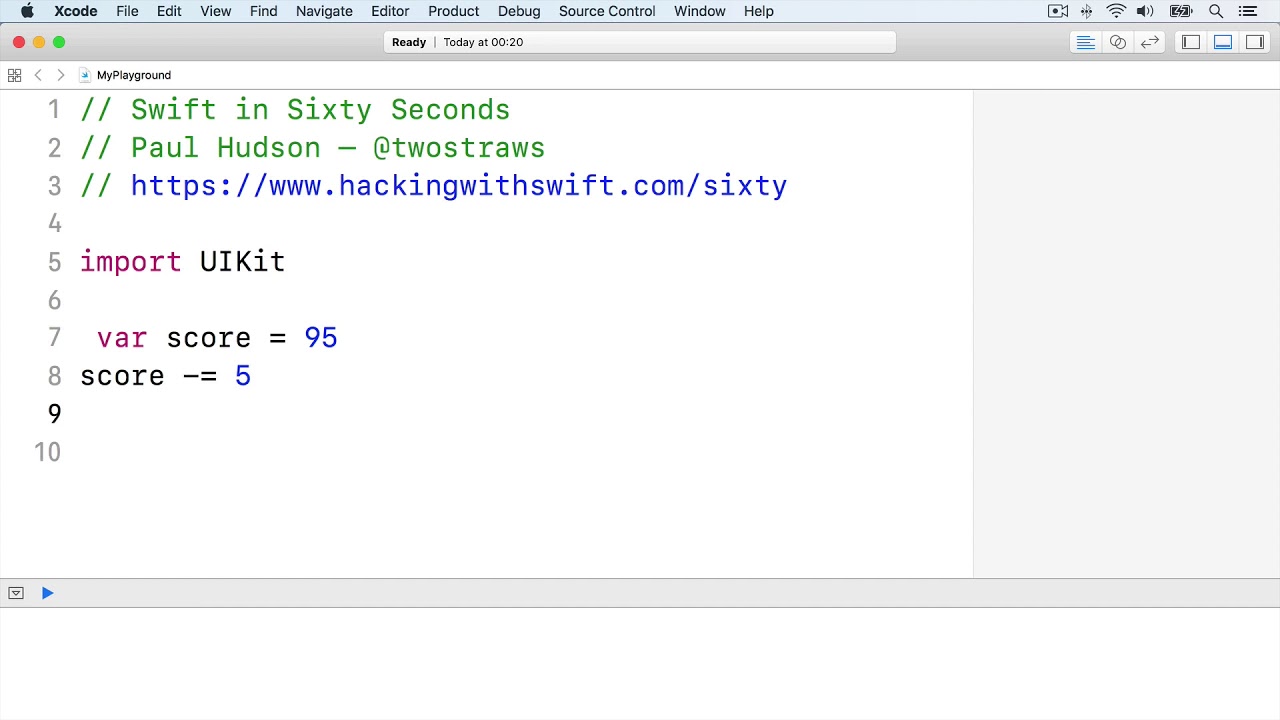Open the Editor menu
This screenshot has height=720, width=1280.
click(390, 11)
